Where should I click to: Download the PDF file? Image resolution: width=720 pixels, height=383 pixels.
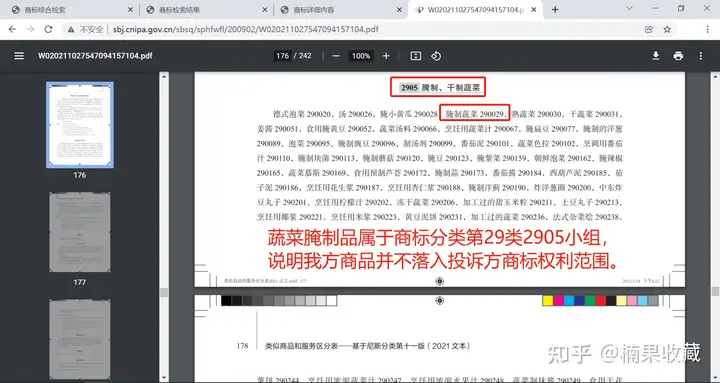click(x=656, y=56)
